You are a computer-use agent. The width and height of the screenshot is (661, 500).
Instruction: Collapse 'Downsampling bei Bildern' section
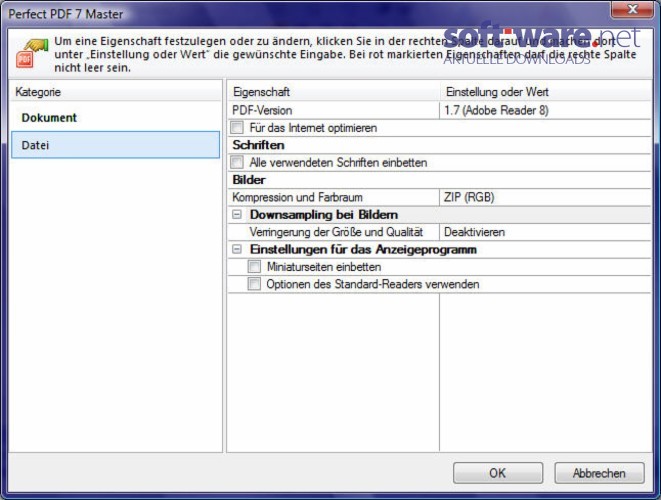coord(237,215)
